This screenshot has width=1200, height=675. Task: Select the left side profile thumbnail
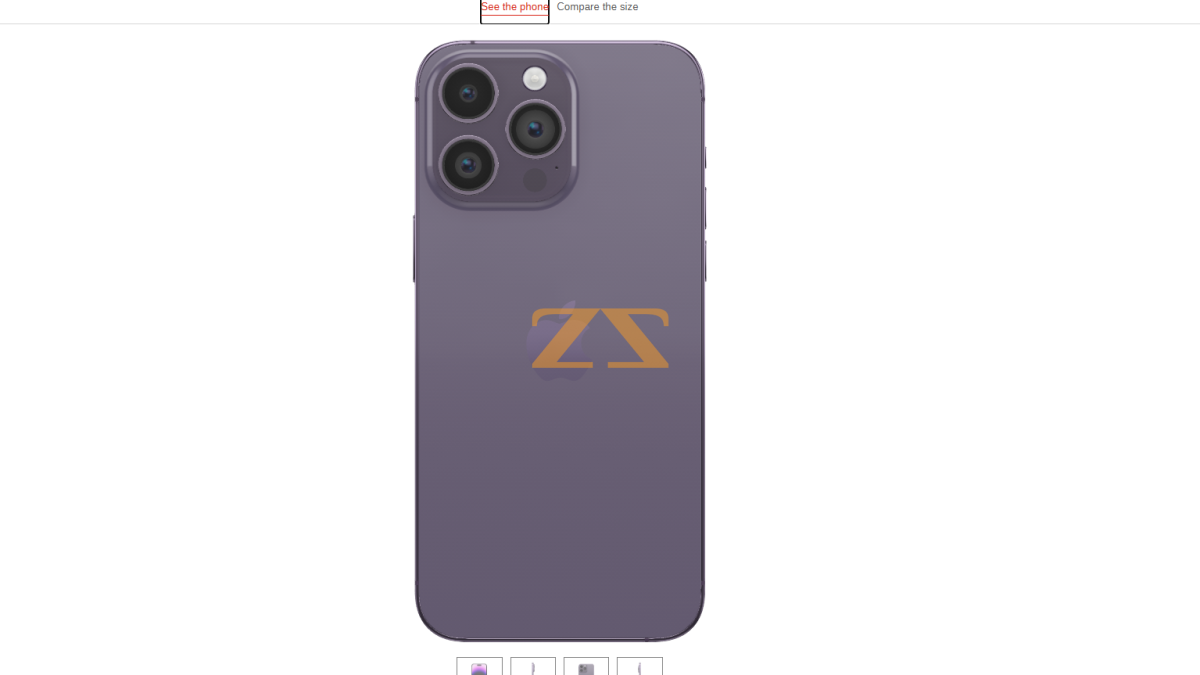point(533,666)
